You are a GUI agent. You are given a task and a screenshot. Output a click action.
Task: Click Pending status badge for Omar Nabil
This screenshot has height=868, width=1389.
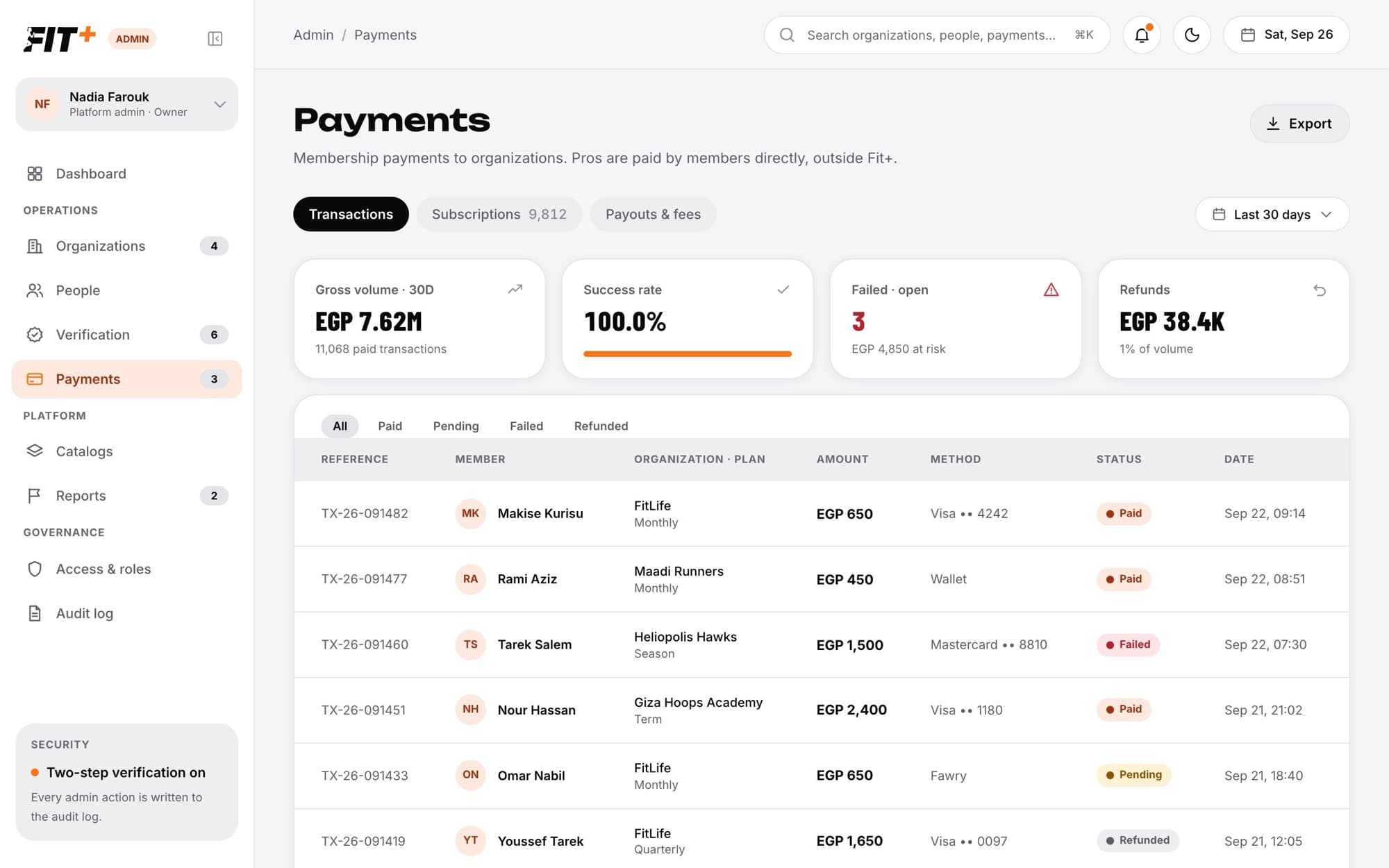[1133, 774]
